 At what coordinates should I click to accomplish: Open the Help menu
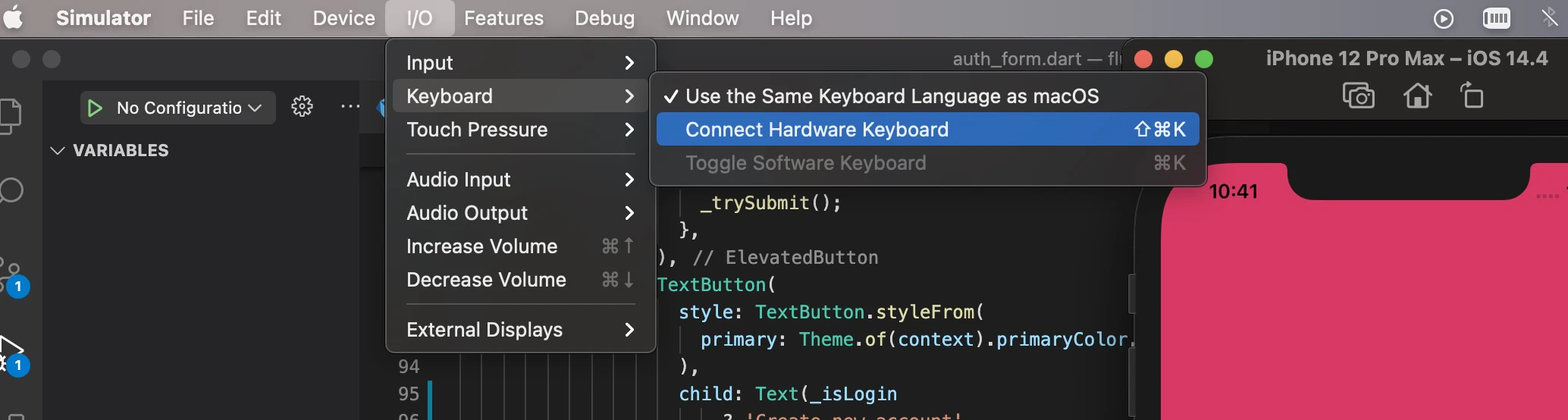(791, 17)
